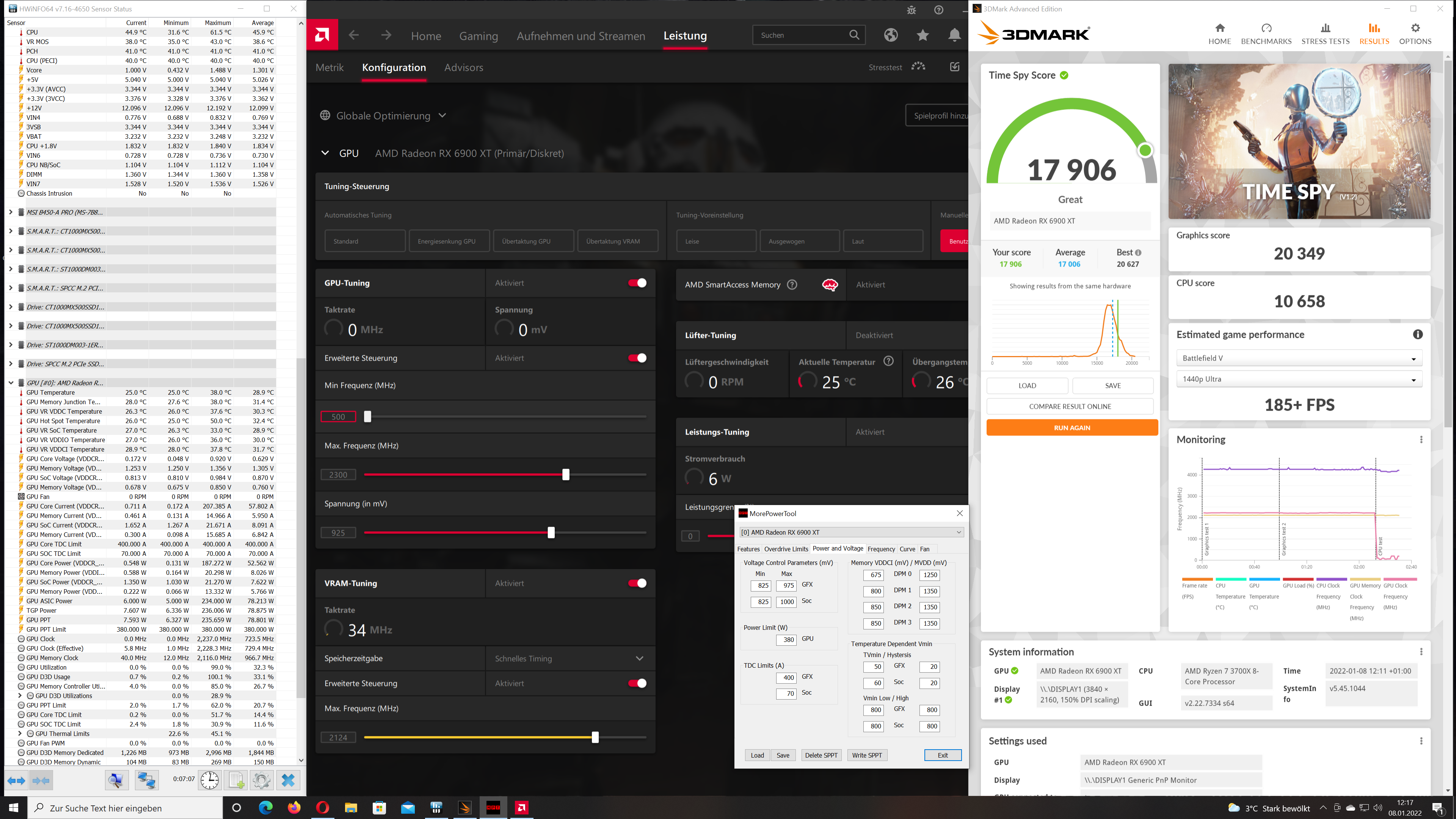Click the RUN AGAIN button
Screen dimensions: 1456x819
(1071, 428)
